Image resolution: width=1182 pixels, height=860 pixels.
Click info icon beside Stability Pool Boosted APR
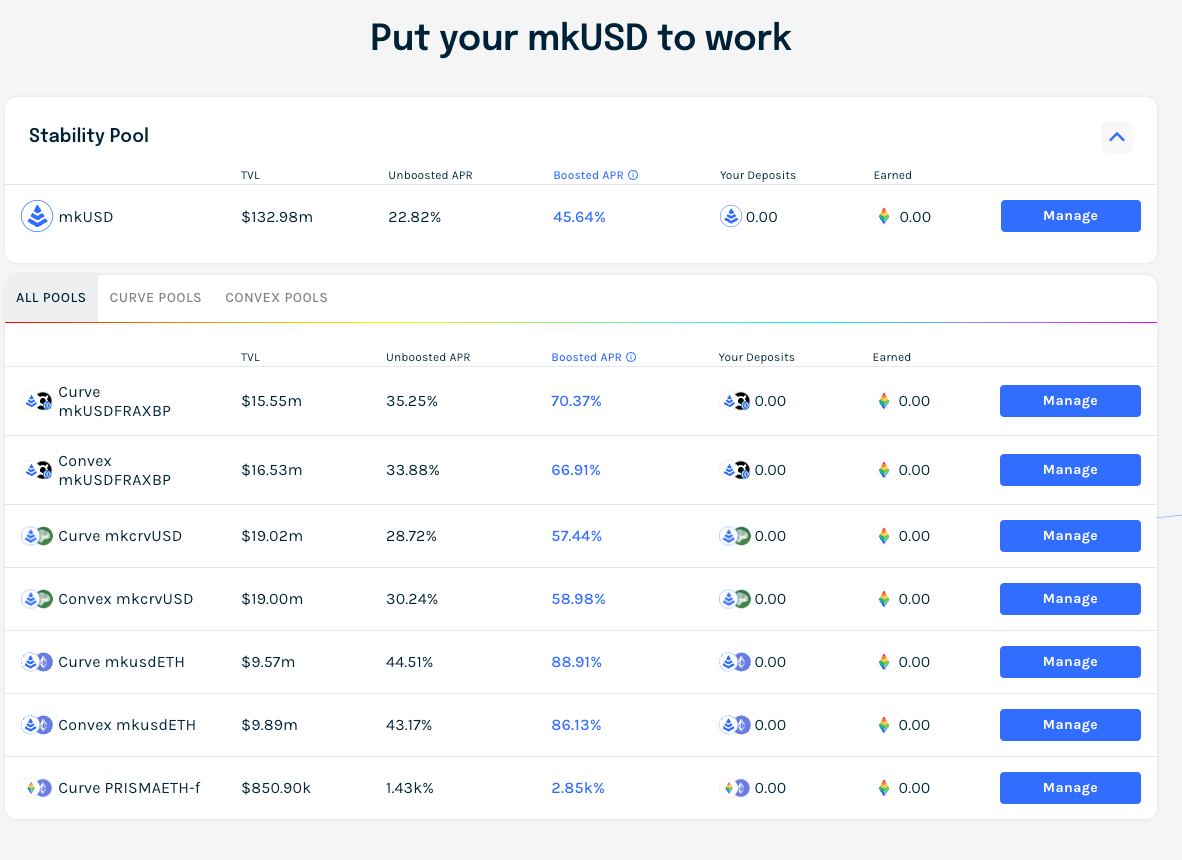pyautogui.click(x=633, y=176)
